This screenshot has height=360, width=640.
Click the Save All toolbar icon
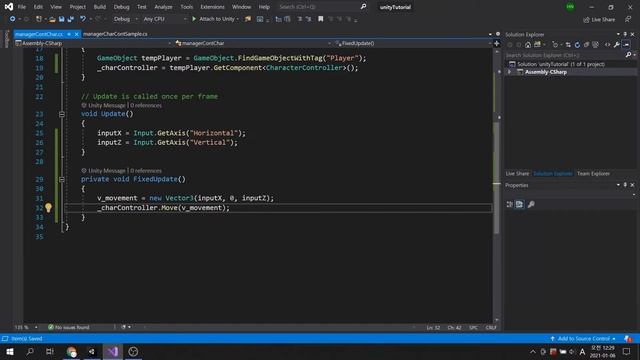pyautogui.click(x=71, y=19)
